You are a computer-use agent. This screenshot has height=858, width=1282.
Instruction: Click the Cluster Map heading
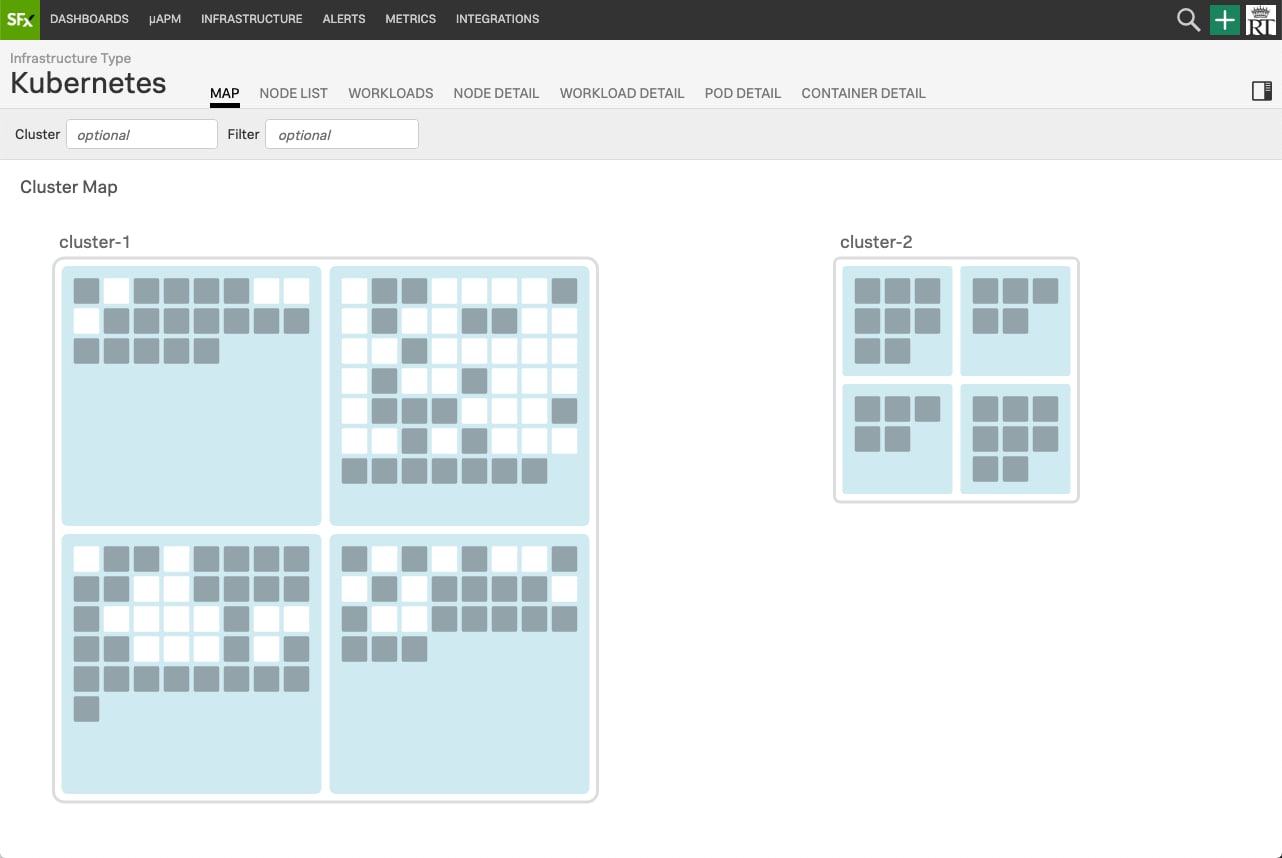coord(69,187)
